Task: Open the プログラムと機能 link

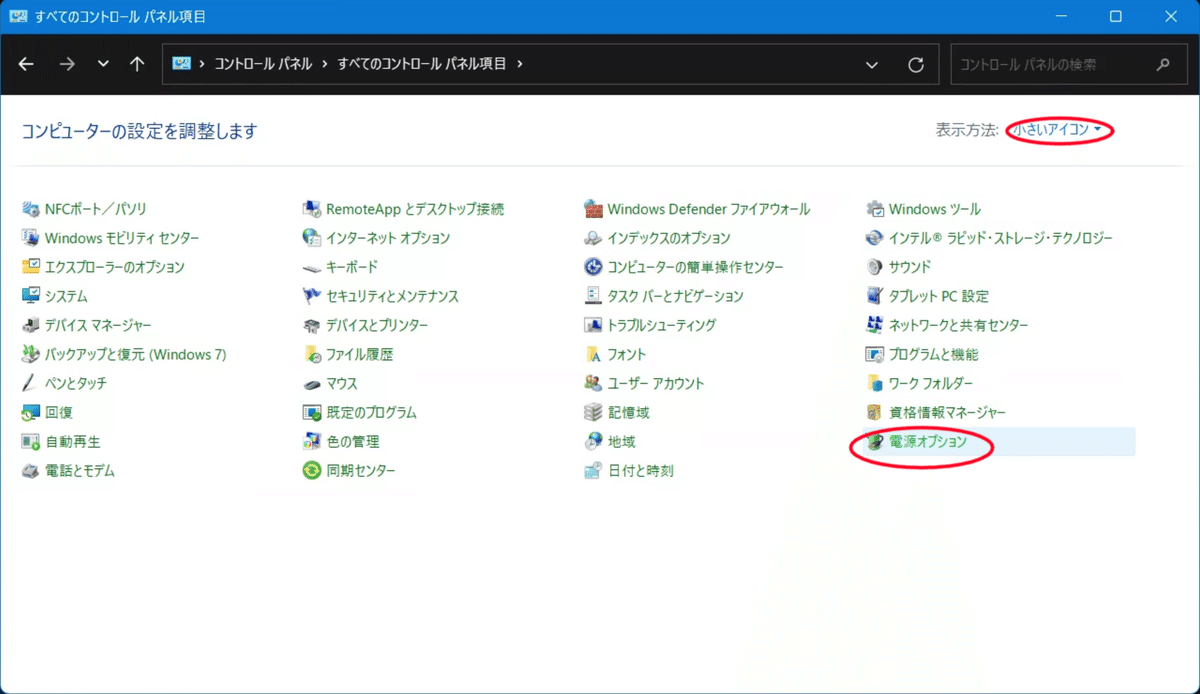Action: pyautogui.click(x=934, y=354)
